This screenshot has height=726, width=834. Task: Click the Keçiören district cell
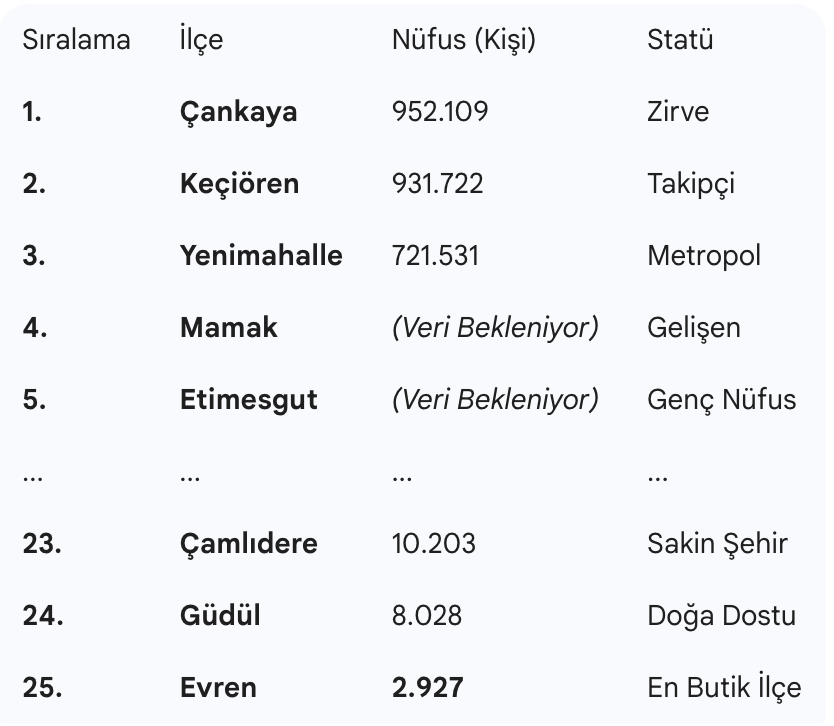(239, 184)
